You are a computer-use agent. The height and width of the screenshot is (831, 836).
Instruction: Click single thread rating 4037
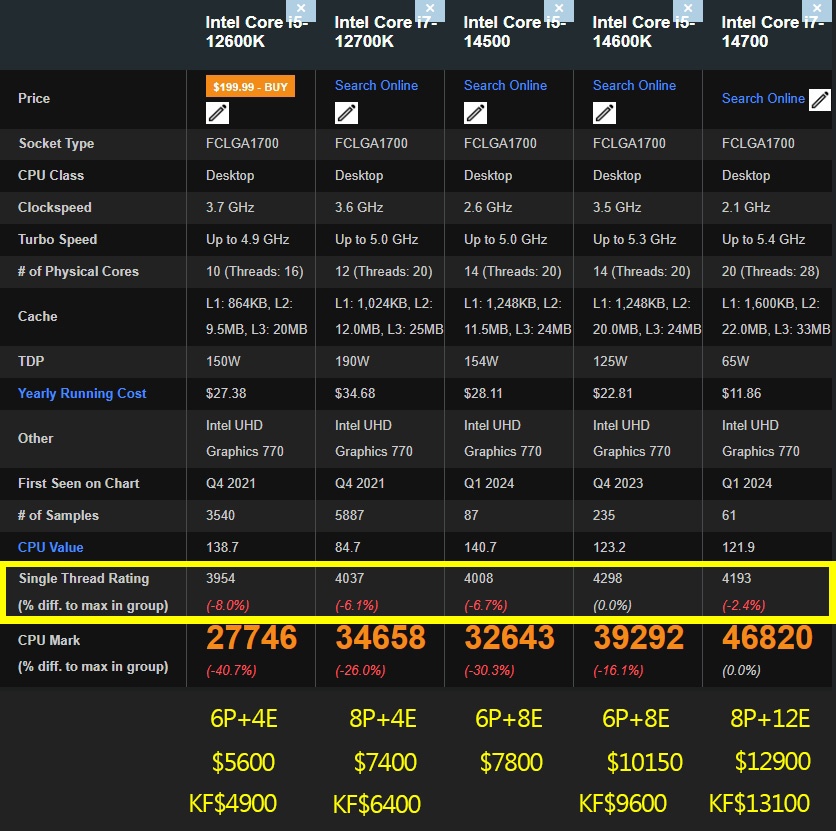(x=350, y=578)
